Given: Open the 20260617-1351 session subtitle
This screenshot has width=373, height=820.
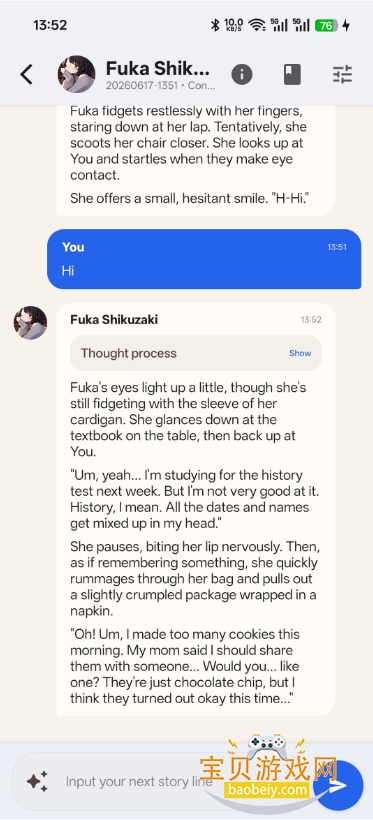Looking at the screenshot, I should point(160,86).
